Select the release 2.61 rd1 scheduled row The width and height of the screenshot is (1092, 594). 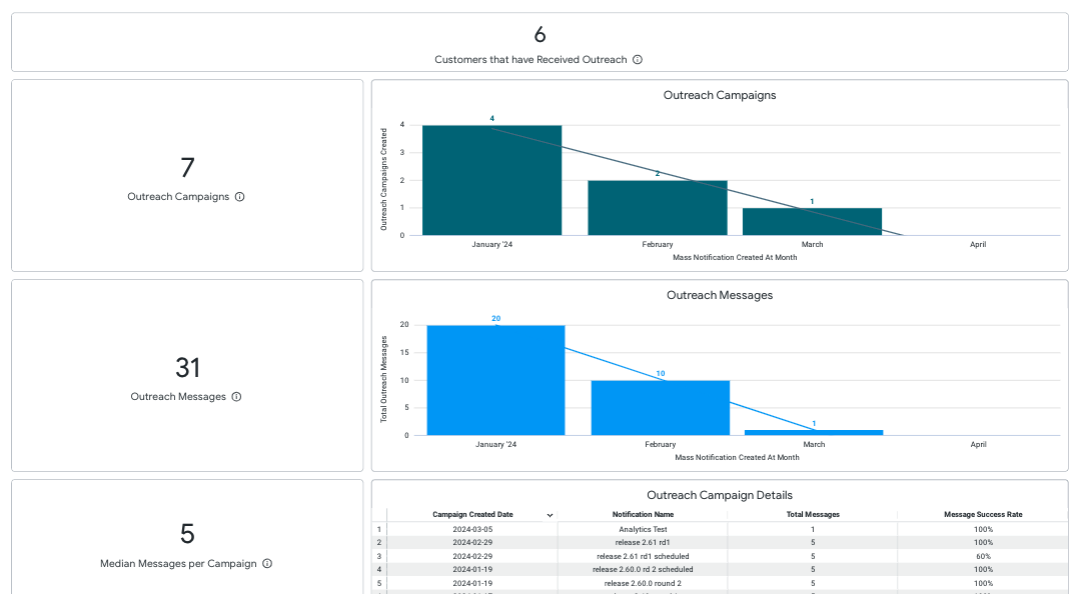(642, 556)
